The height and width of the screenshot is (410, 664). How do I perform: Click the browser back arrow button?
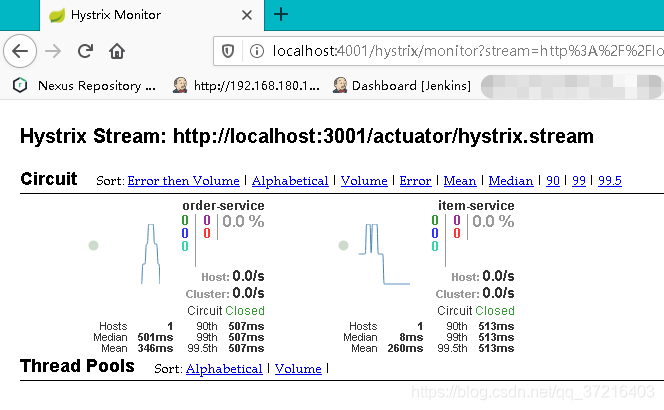[x=20, y=51]
